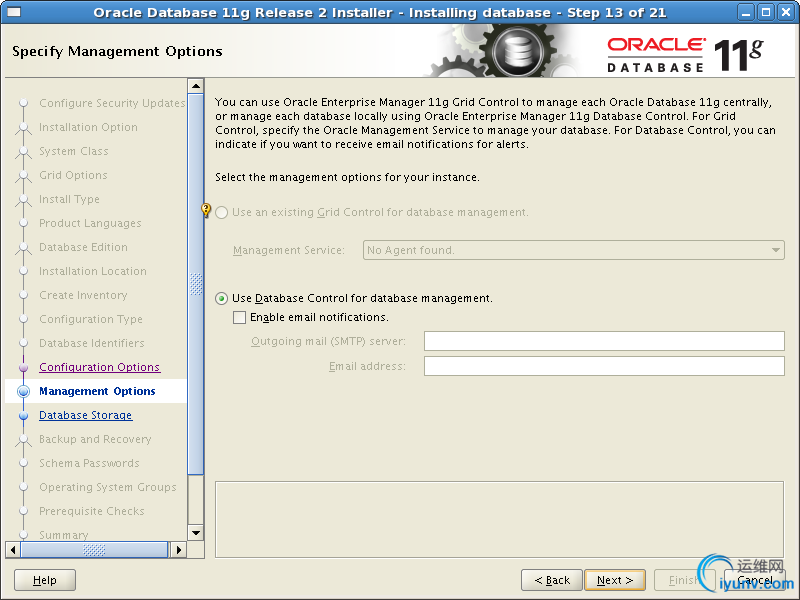Go to Database Storage step link
The width and height of the screenshot is (800, 600).
85,415
